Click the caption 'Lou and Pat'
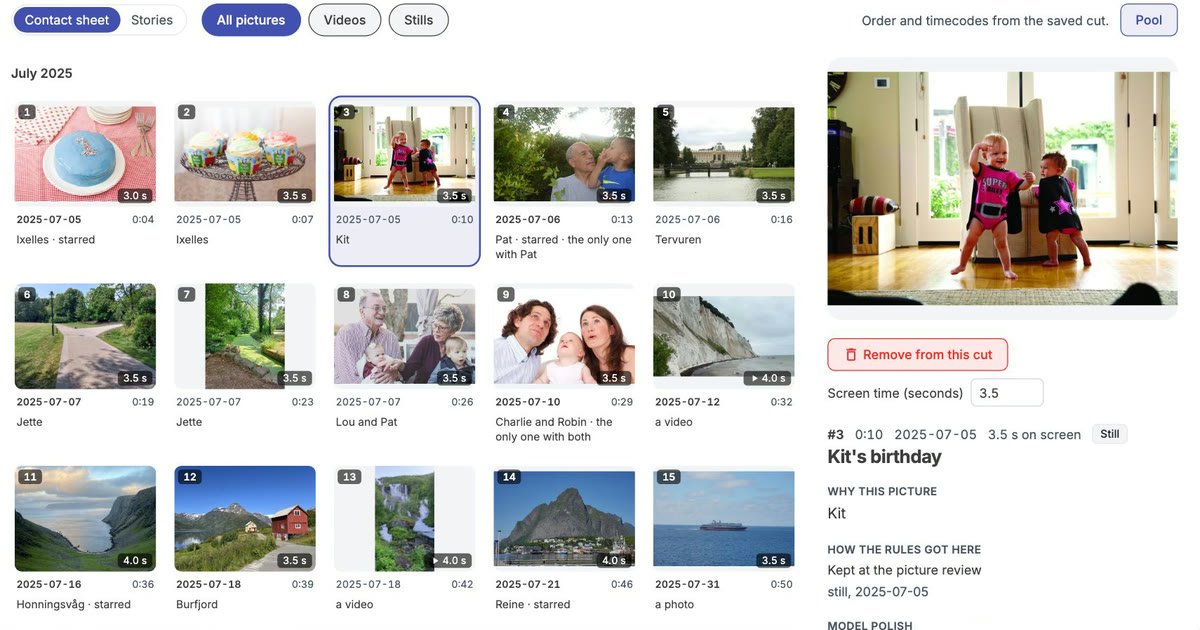Image resolution: width=1200 pixels, height=630 pixels. pos(366,422)
